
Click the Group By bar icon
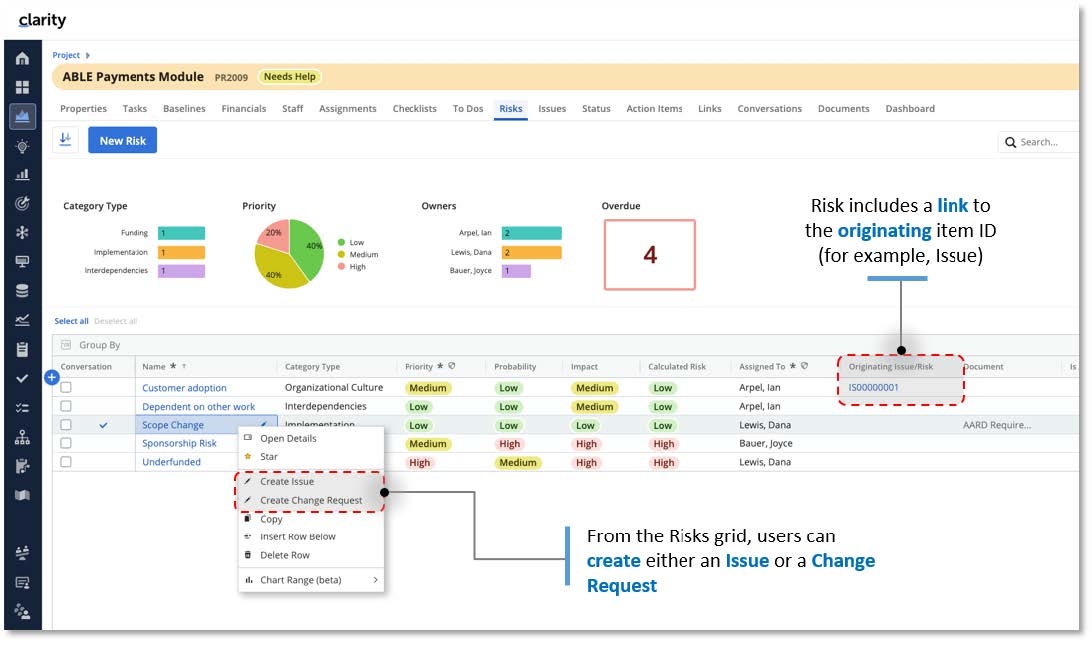(66, 345)
